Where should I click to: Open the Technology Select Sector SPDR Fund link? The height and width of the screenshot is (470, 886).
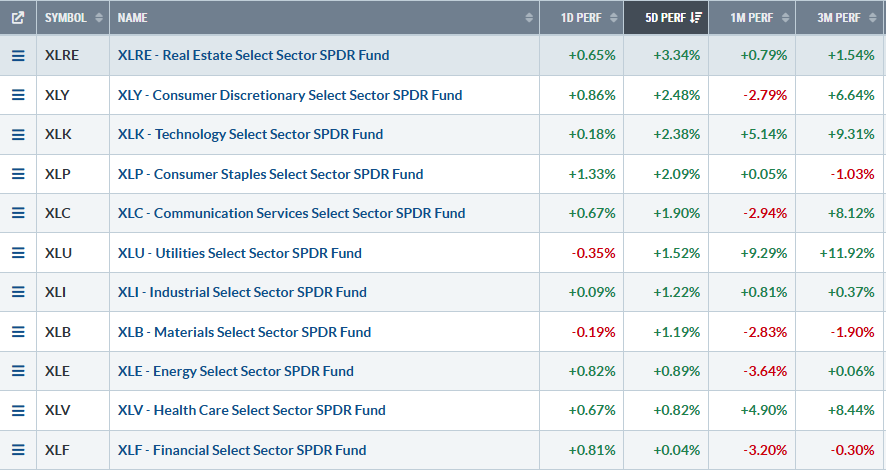(250, 134)
